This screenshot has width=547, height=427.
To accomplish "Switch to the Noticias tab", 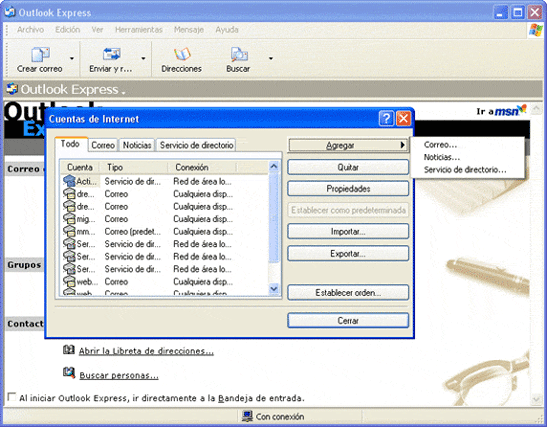I will (137, 145).
